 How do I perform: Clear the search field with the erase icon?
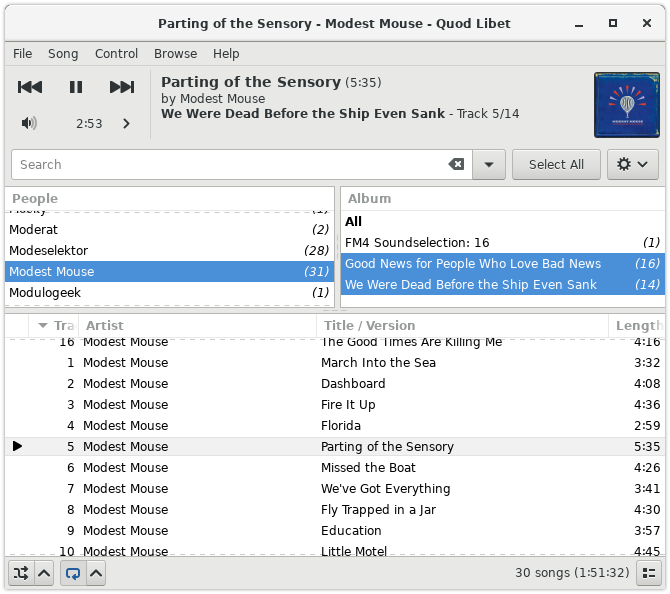tap(456, 164)
